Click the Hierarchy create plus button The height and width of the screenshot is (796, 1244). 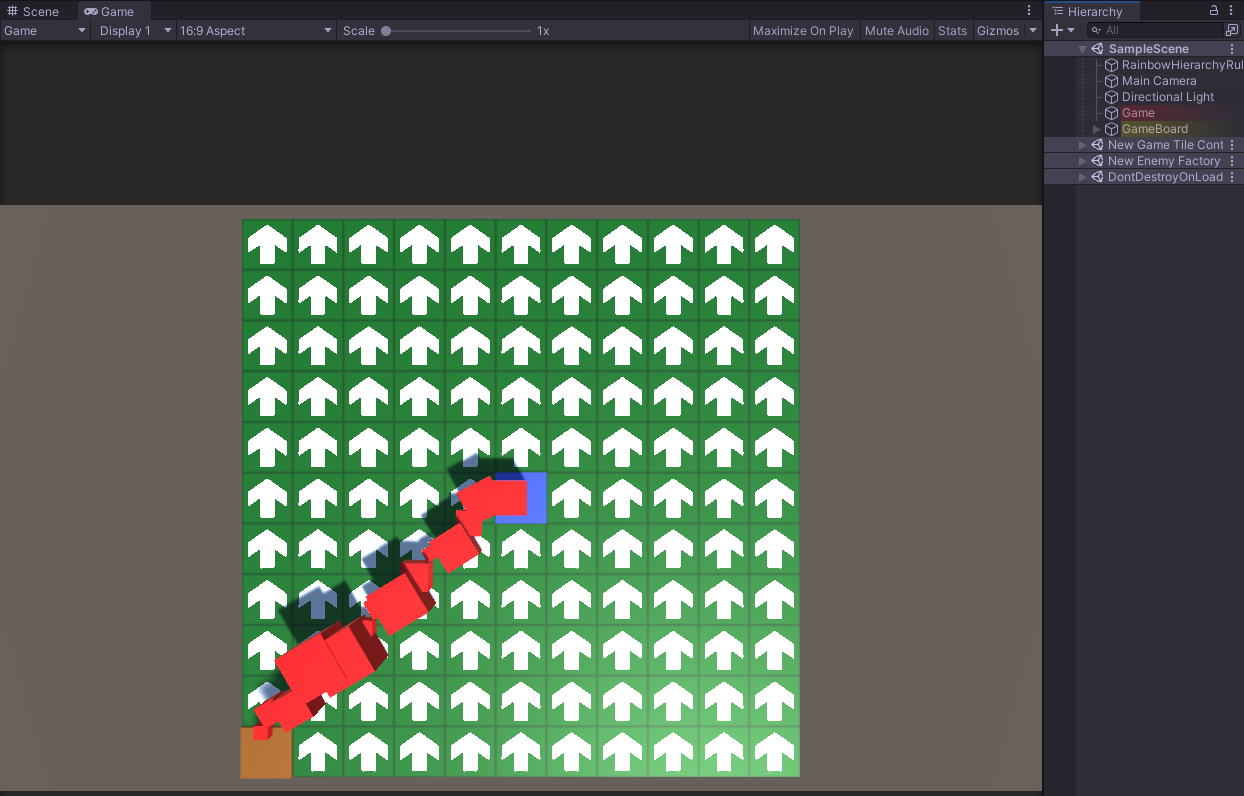(1056, 30)
